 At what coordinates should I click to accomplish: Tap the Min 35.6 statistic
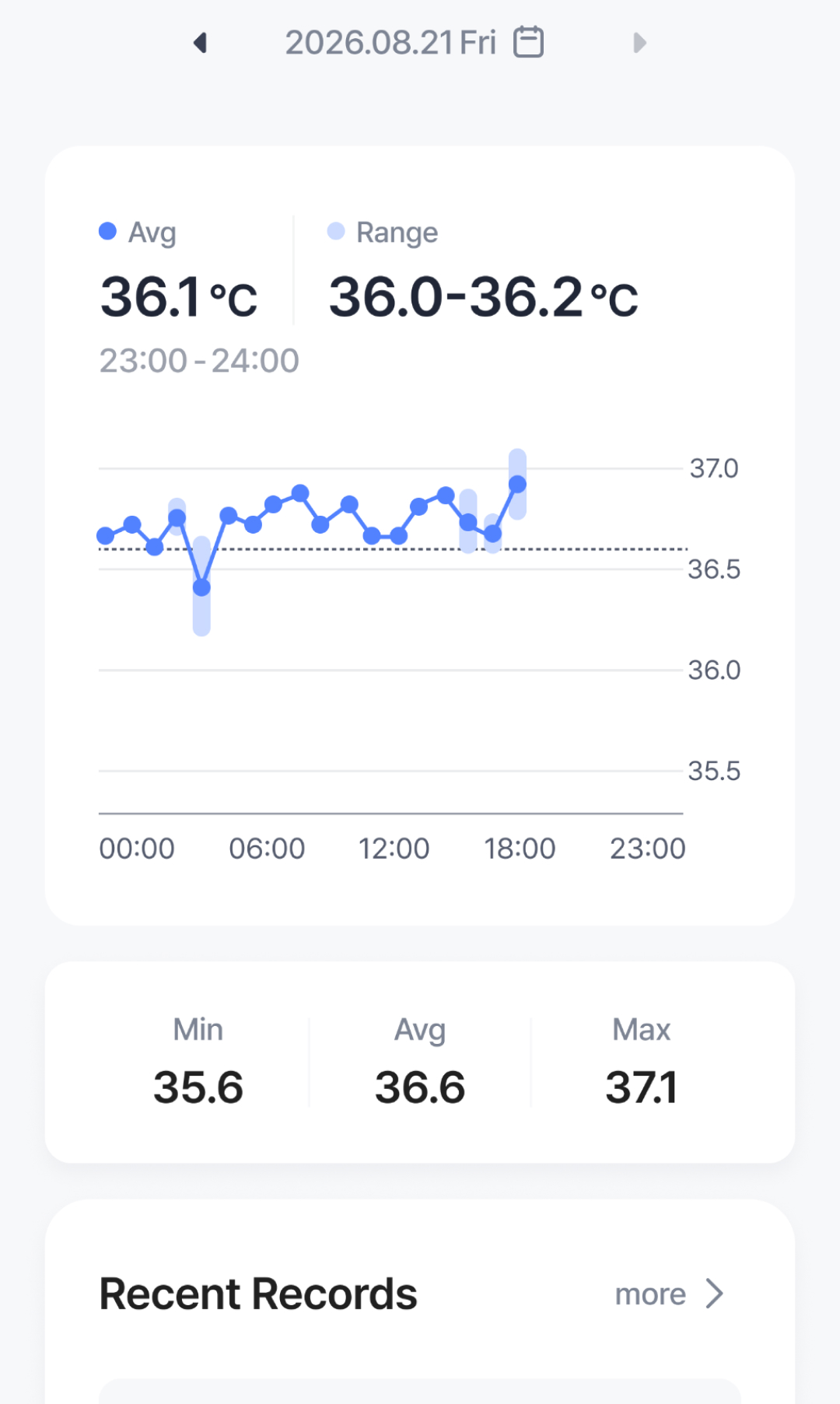[198, 1062]
